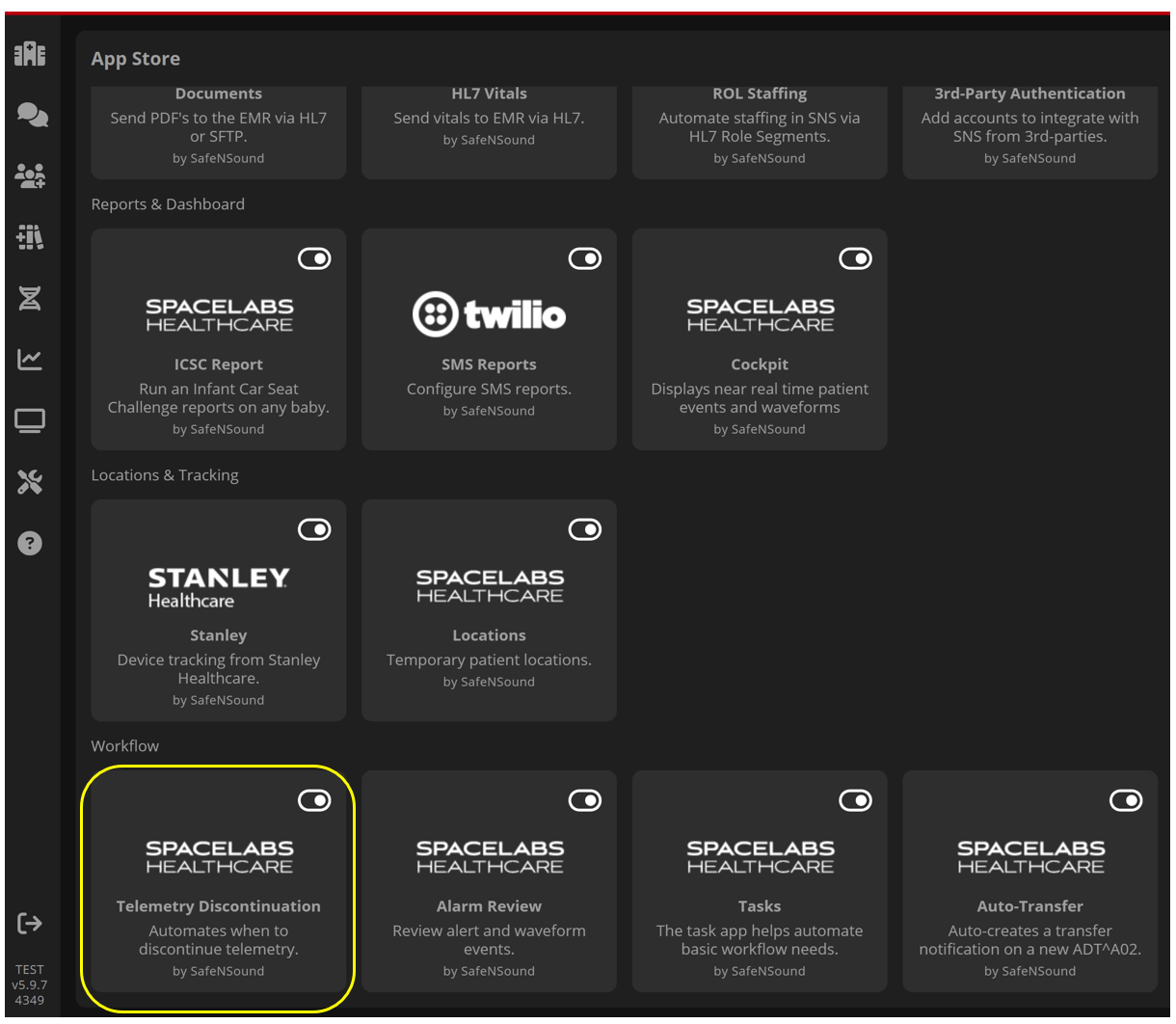
Task: Toggle the Cockpit app switch
Action: [856, 258]
